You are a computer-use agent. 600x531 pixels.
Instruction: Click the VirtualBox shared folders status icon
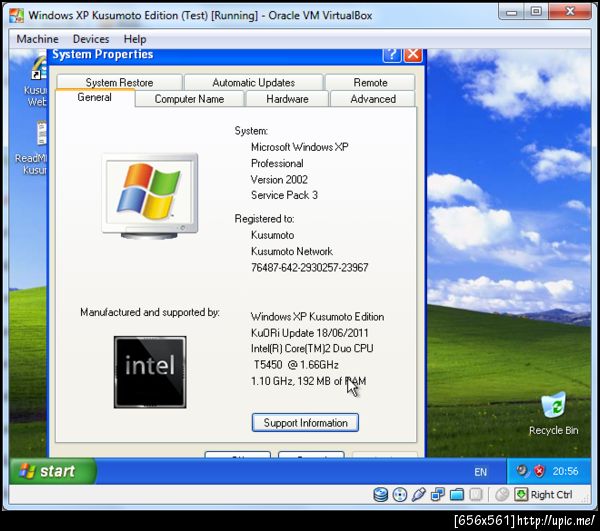(x=457, y=495)
